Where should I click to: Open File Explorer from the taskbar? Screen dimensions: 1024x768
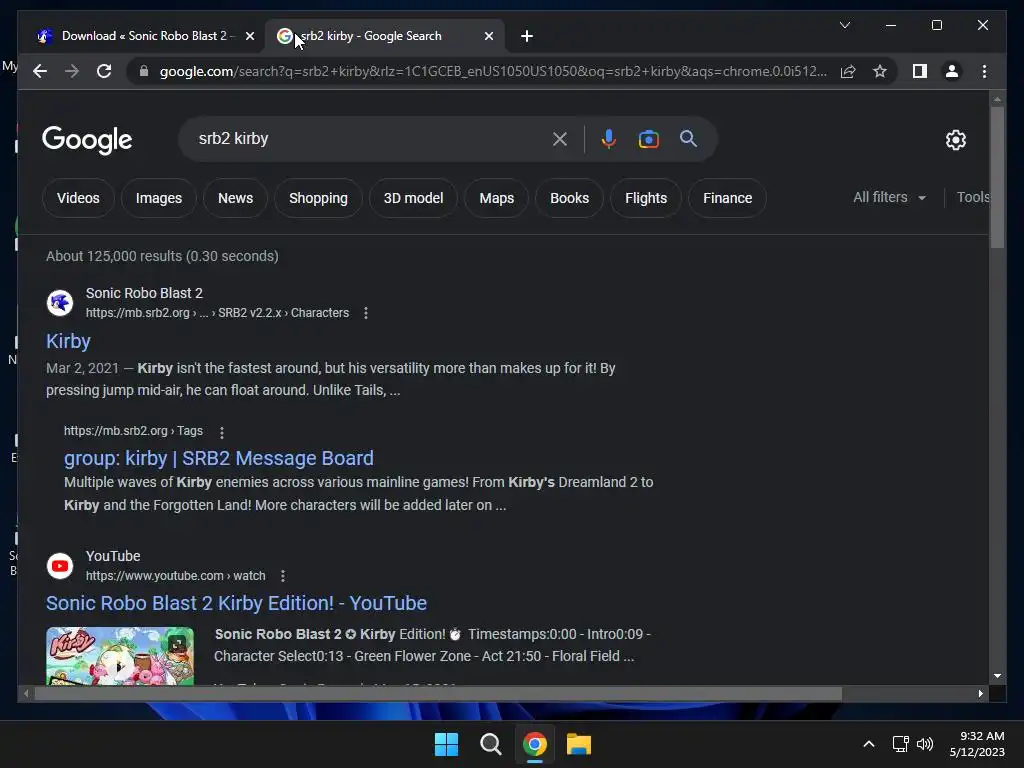coord(579,744)
